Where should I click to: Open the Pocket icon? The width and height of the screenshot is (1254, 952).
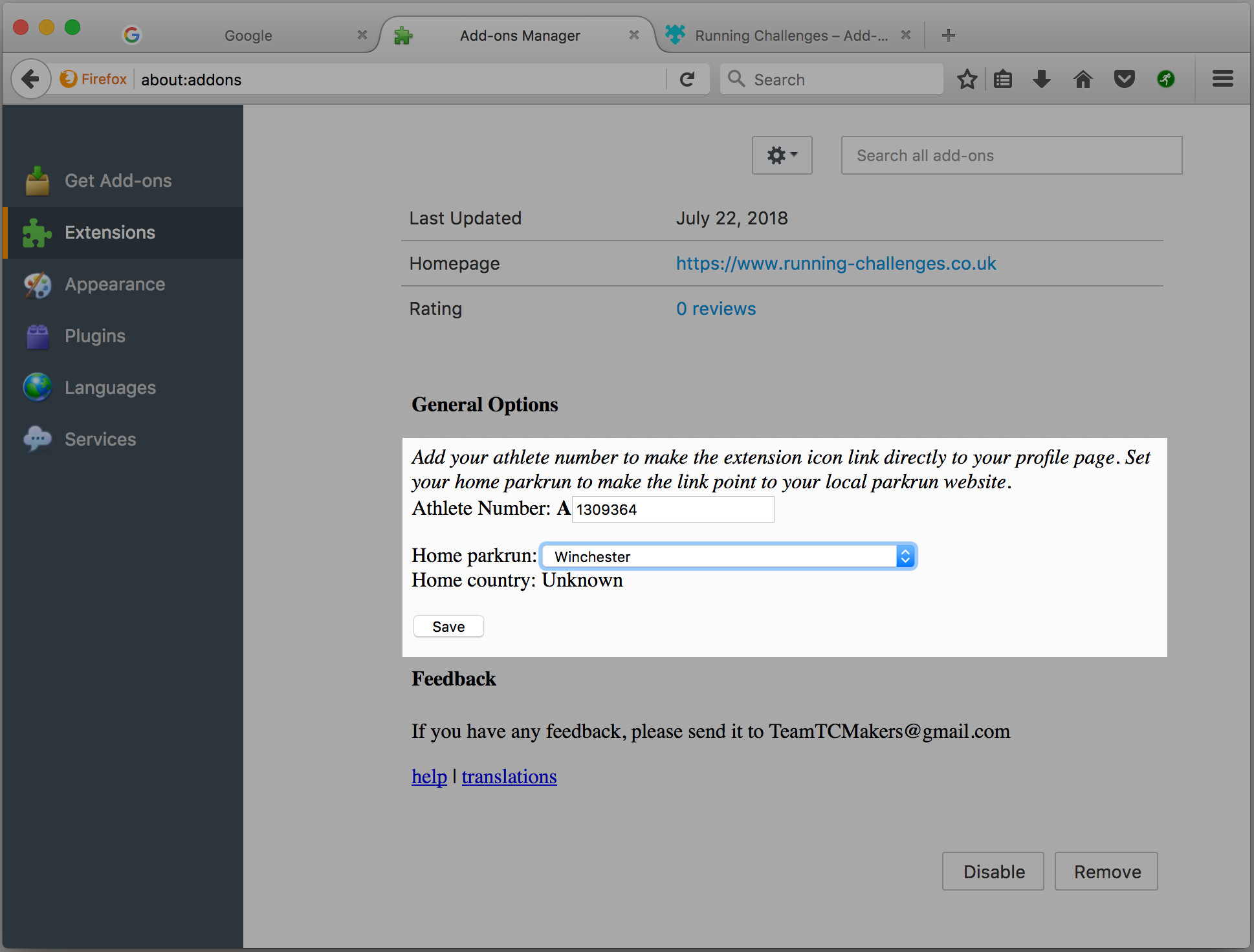click(1124, 80)
